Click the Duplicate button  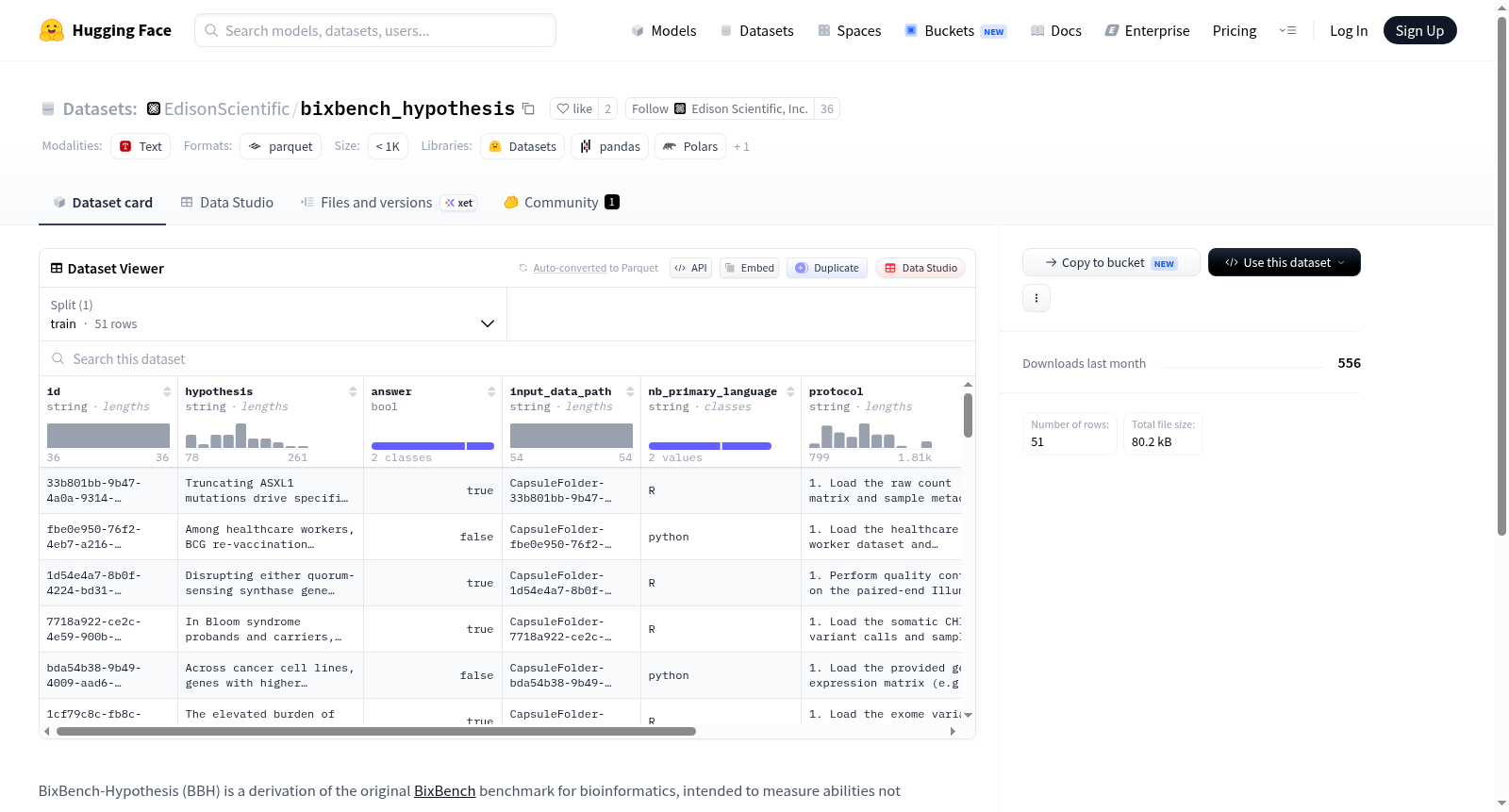pos(827,268)
